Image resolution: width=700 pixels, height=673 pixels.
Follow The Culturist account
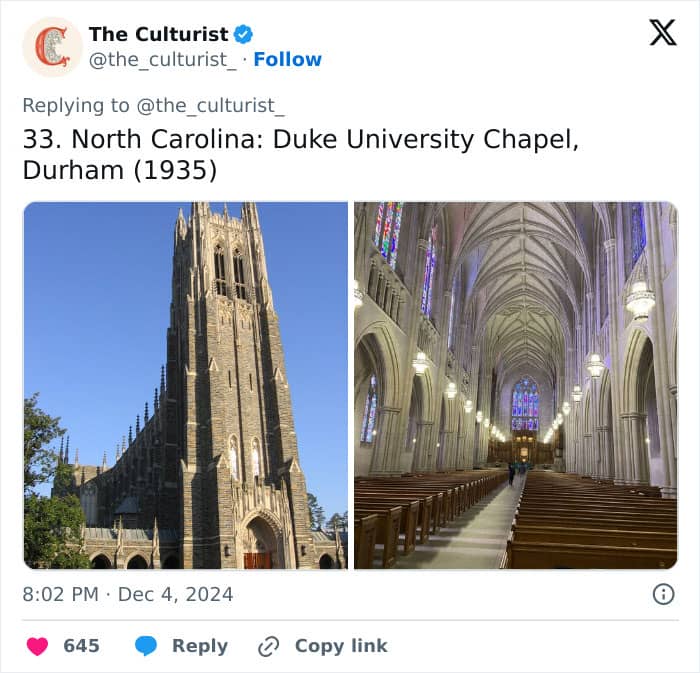pyautogui.click(x=287, y=59)
